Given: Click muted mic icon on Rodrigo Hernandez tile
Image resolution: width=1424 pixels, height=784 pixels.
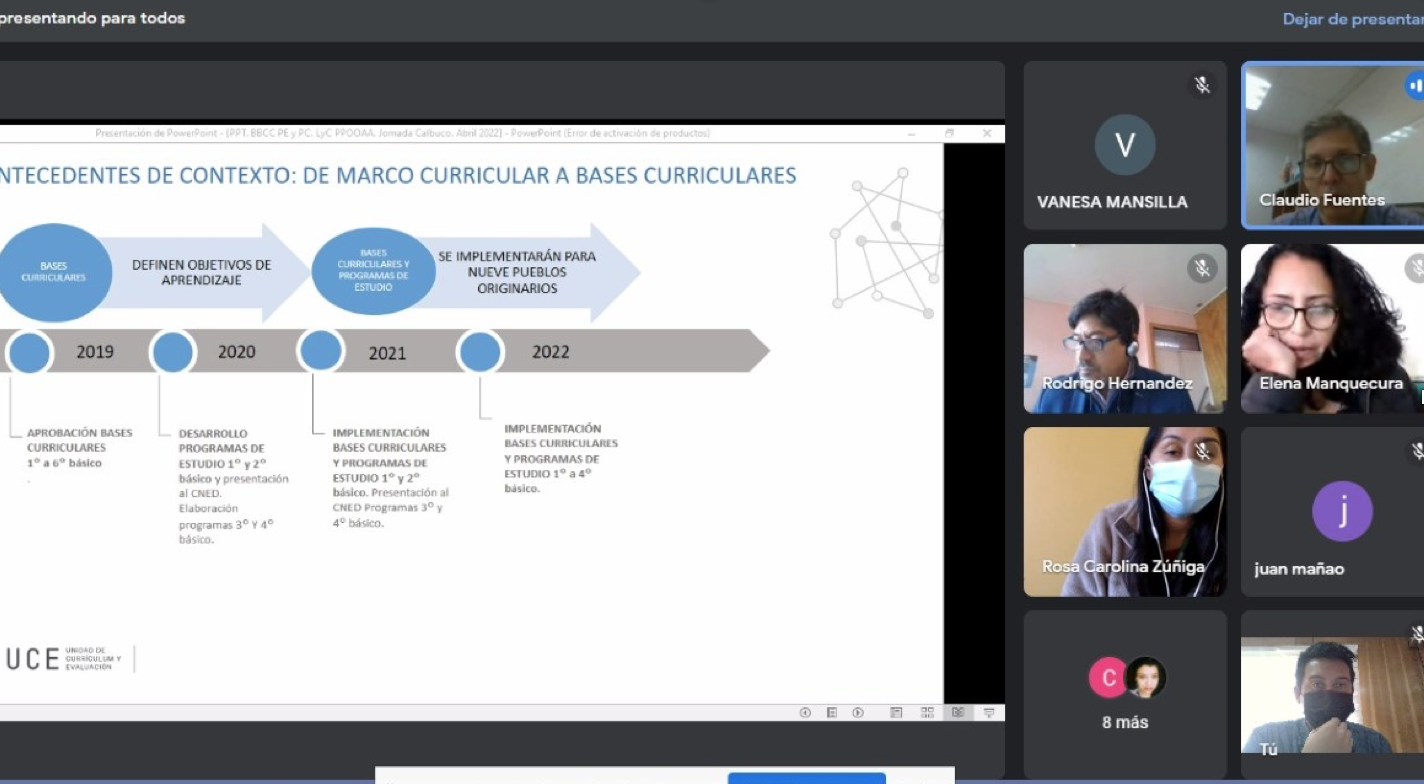Looking at the screenshot, I should pos(1202,268).
